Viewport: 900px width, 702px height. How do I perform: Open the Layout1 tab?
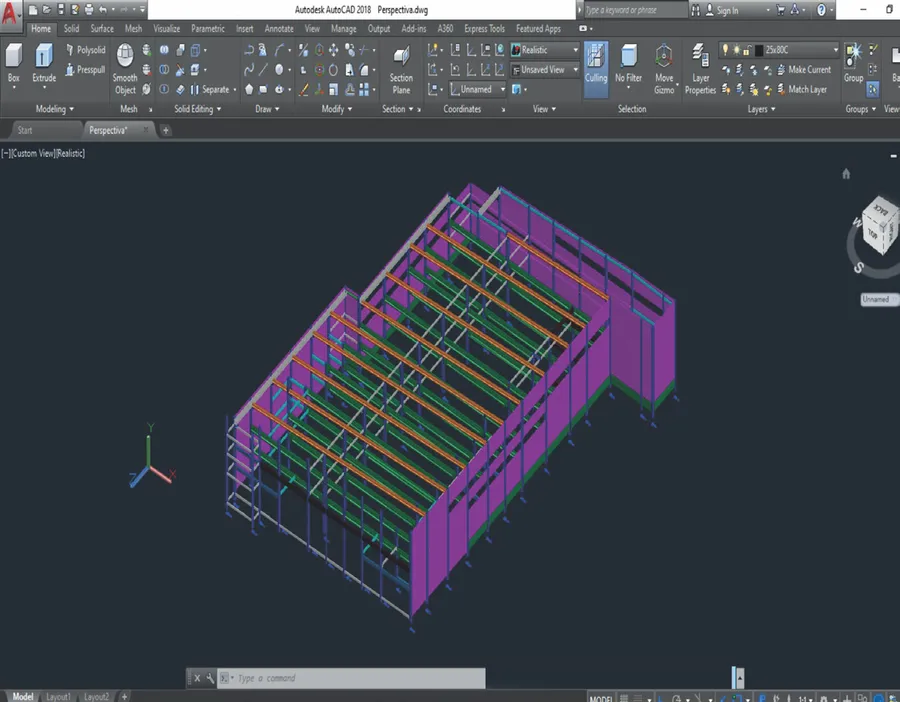(58, 697)
